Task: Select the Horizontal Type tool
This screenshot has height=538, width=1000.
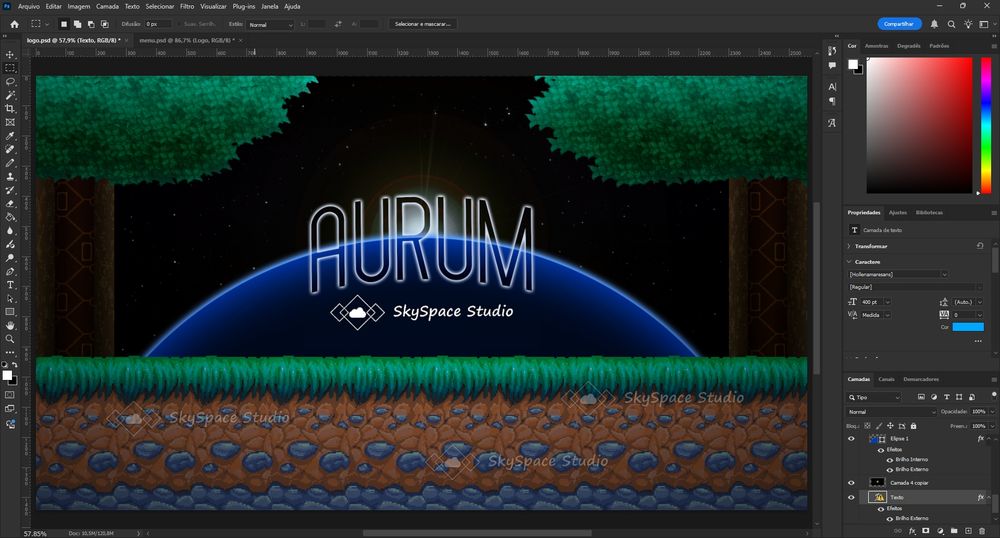Action: (x=10, y=285)
